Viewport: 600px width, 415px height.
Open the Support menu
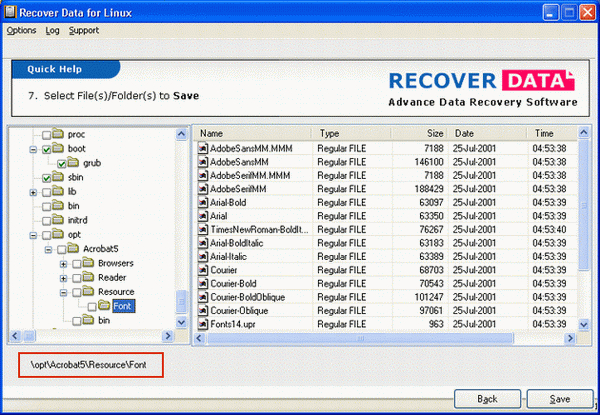click(84, 31)
